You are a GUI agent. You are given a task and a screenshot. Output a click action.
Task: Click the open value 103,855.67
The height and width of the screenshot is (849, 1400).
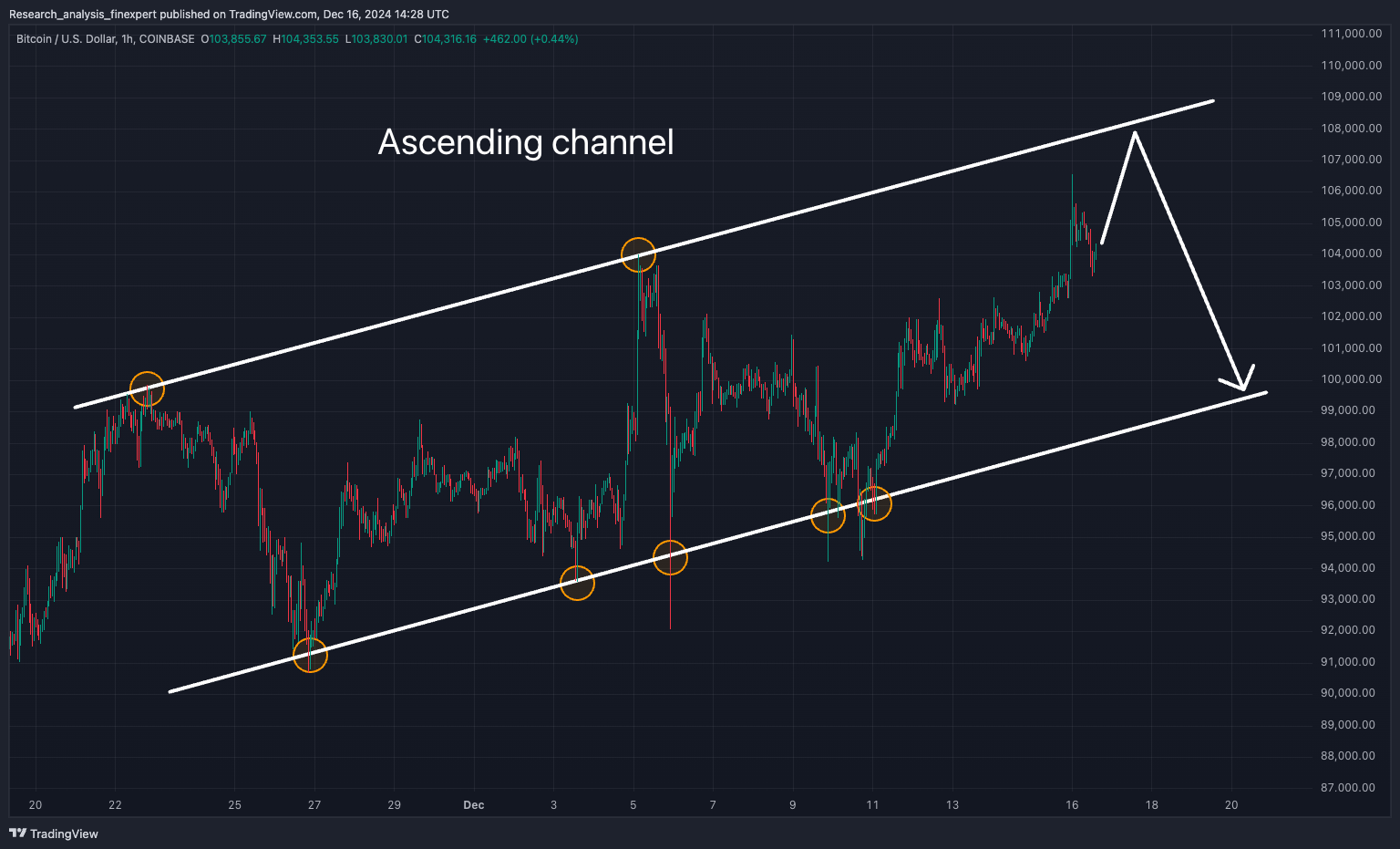[238, 39]
